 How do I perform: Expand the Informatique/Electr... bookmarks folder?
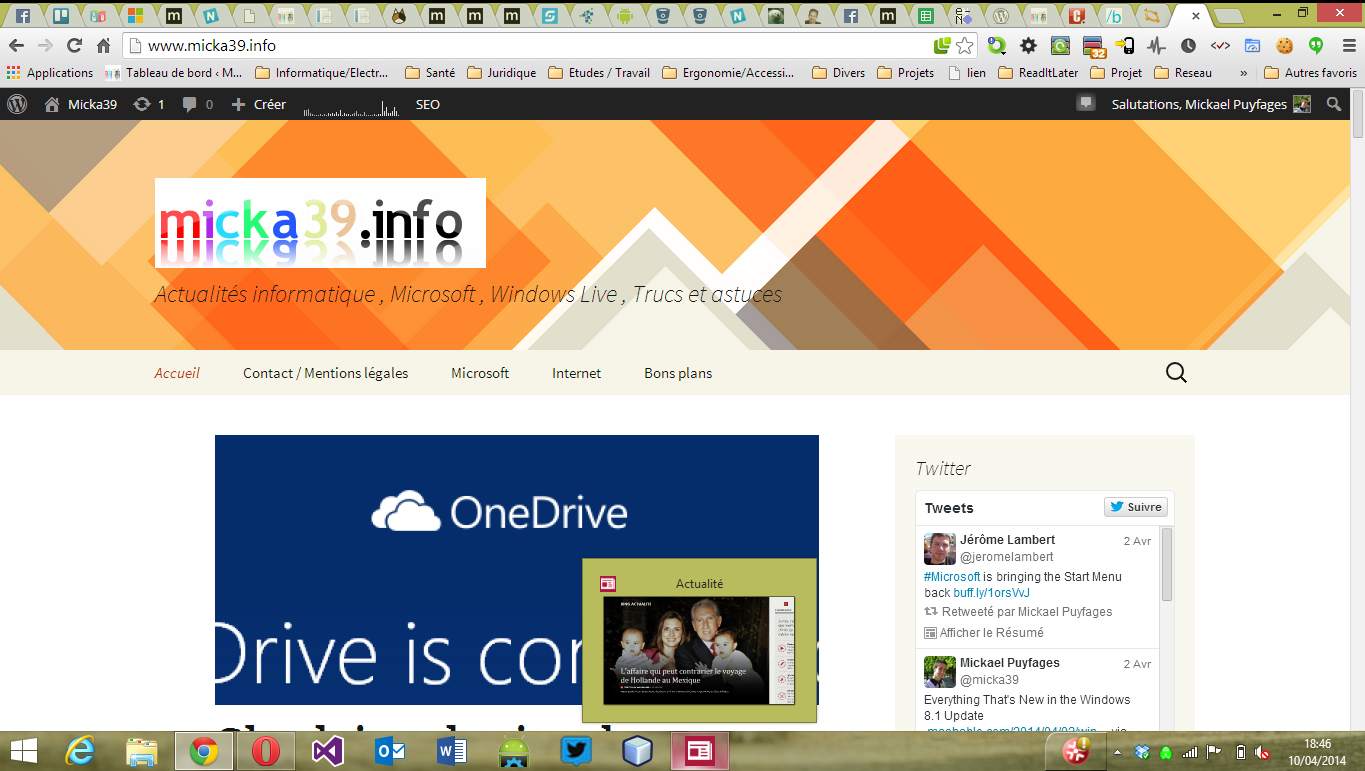coord(322,73)
